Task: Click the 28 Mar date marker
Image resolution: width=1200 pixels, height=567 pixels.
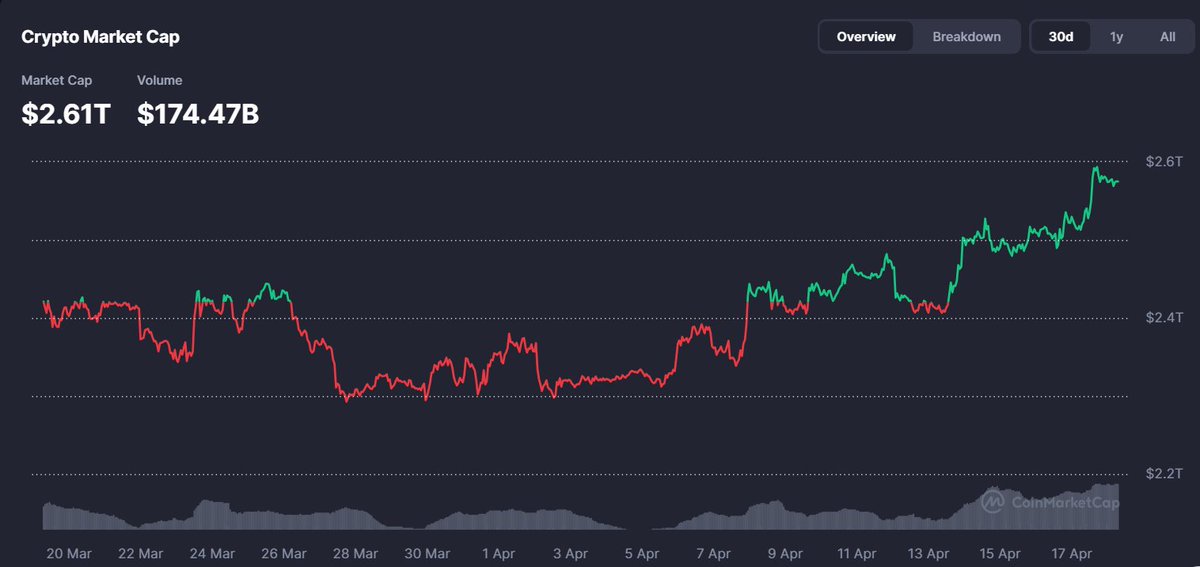Action: pos(355,553)
